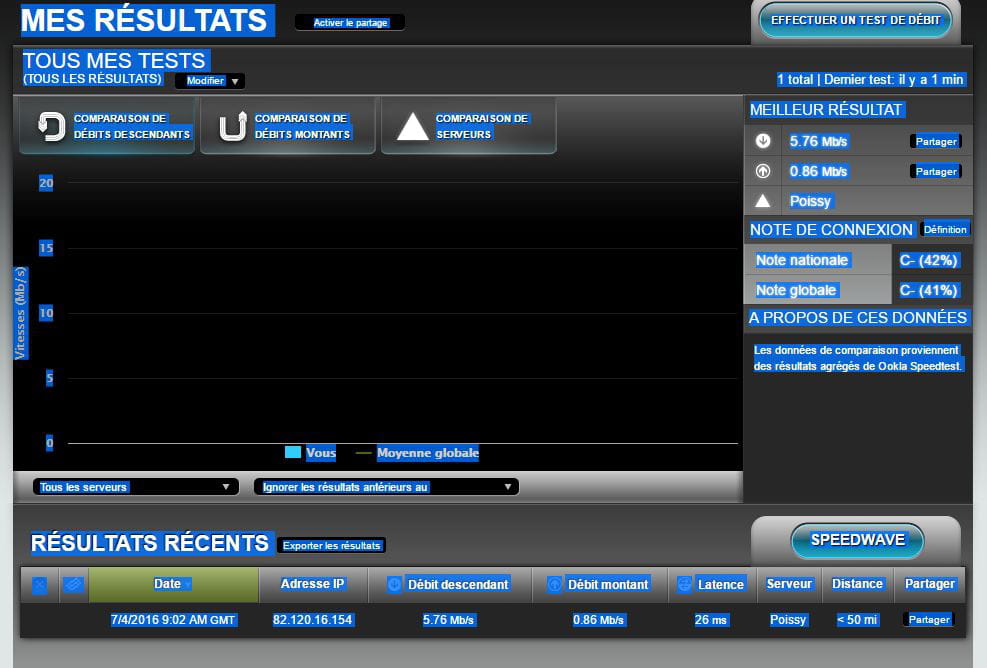The width and height of the screenshot is (987, 668).
Task: Click the Vous legend color swatch
Action: tap(293, 452)
